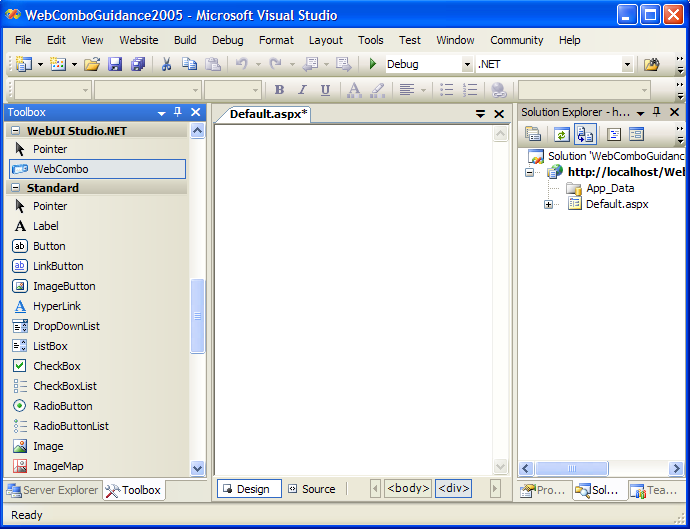Screen dimensions: 690x529
Task: Click the Save icon in toolbar
Action: tap(115, 64)
